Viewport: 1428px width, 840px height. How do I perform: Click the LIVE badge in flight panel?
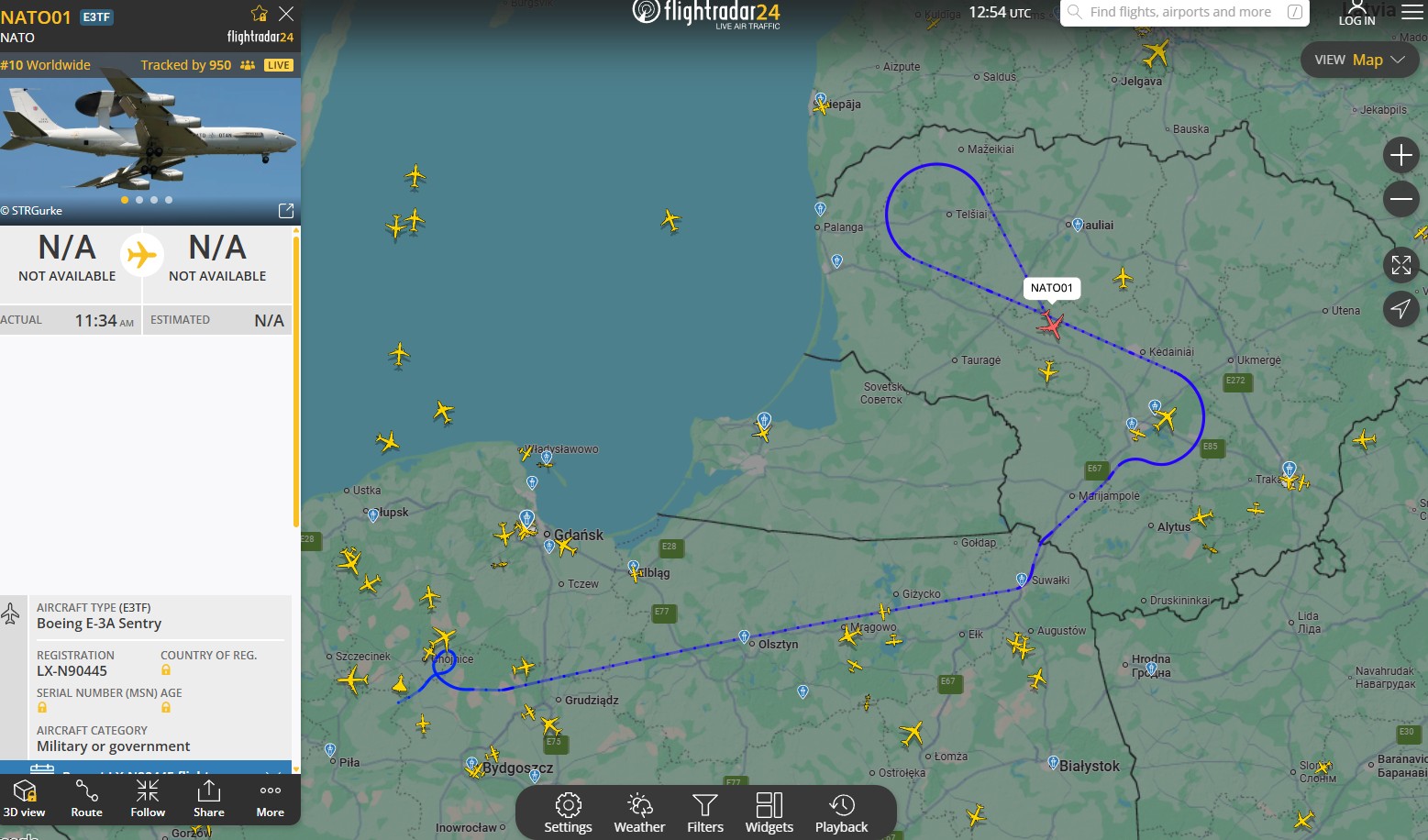click(x=279, y=65)
